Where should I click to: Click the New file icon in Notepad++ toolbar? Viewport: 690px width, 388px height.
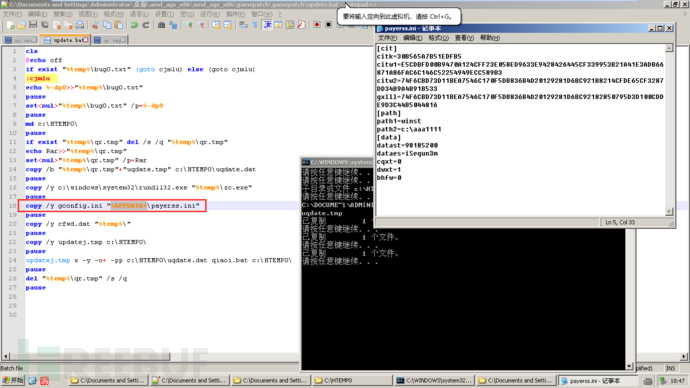pos(10,25)
